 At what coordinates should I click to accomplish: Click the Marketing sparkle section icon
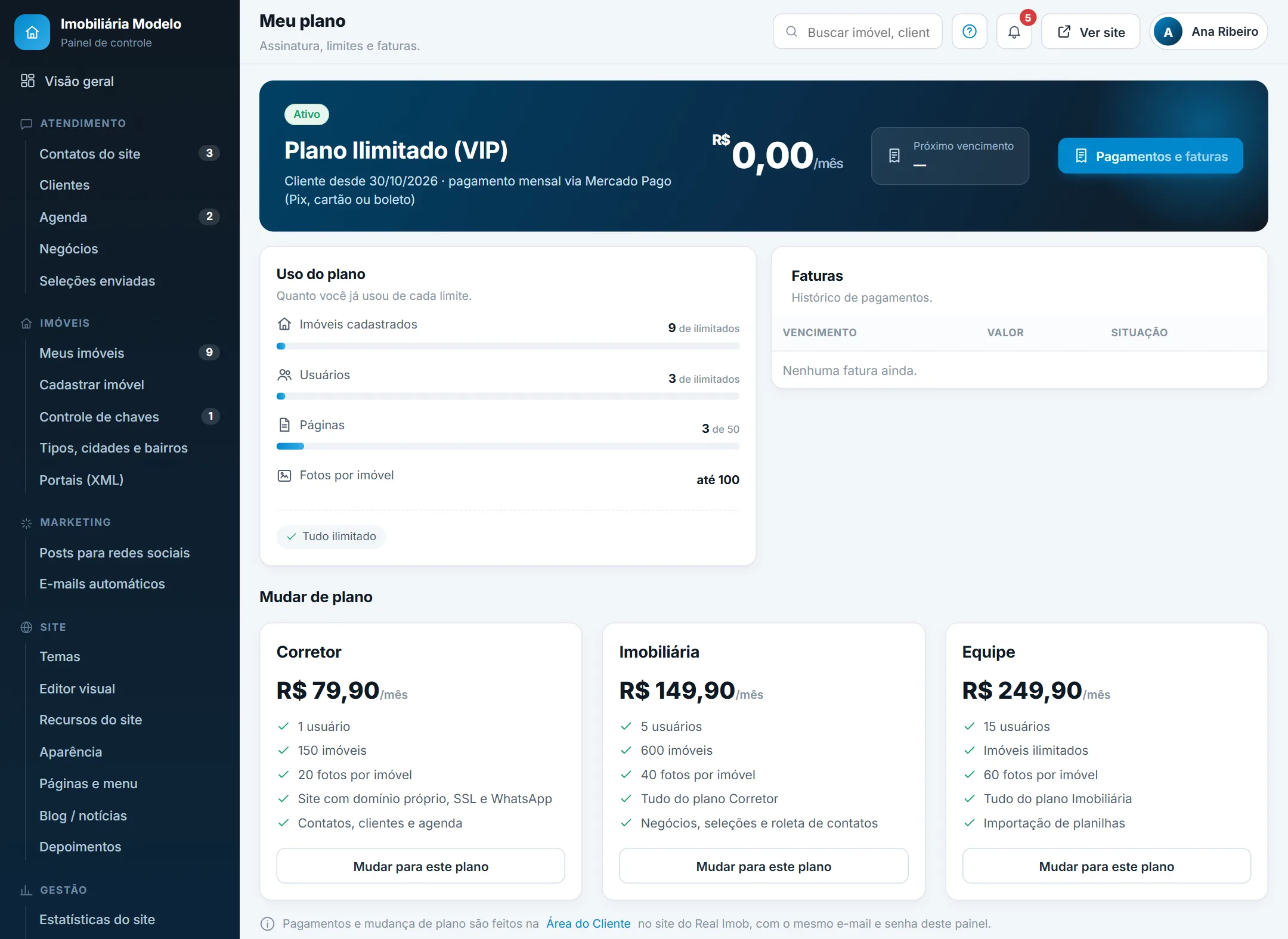point(26,523)
